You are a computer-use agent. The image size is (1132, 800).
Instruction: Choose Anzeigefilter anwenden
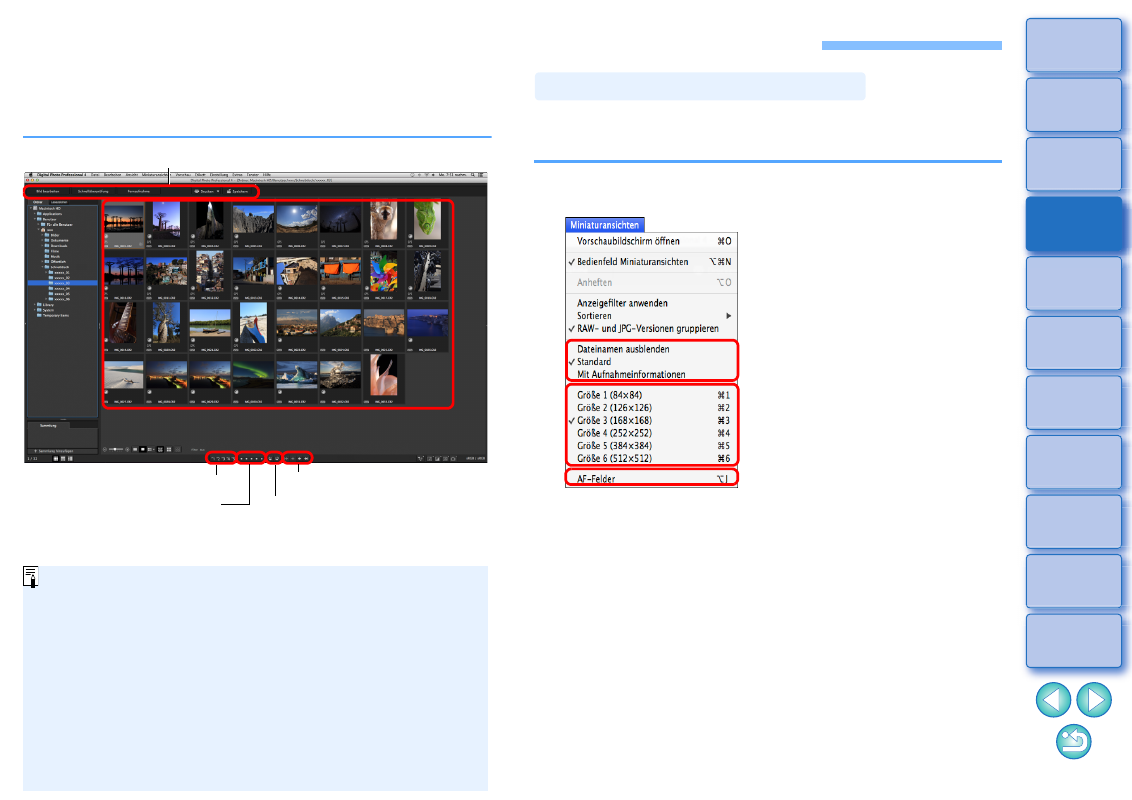pos(651,303)
